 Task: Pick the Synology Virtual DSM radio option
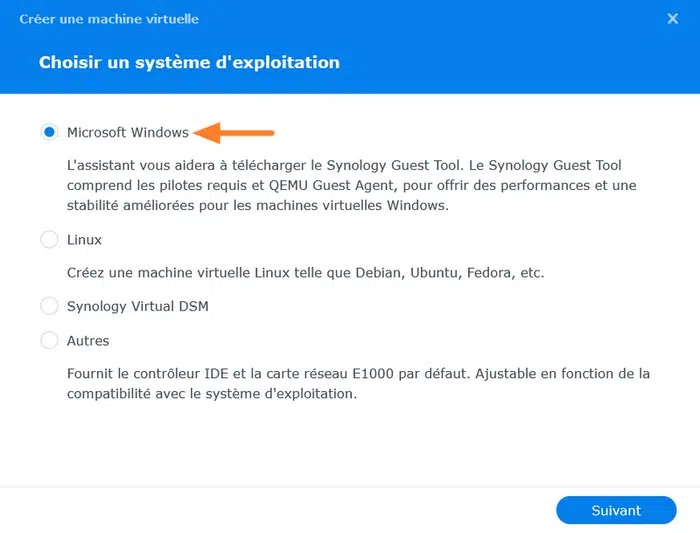49,306
